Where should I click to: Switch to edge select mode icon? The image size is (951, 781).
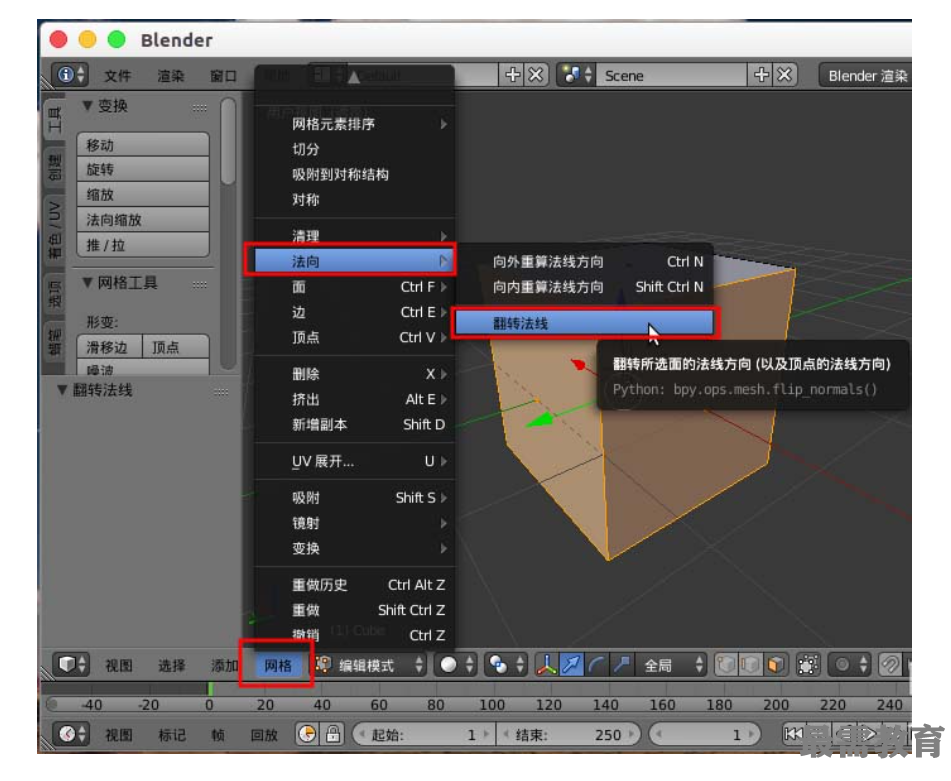pyautogui.click(x=750, y=665)
